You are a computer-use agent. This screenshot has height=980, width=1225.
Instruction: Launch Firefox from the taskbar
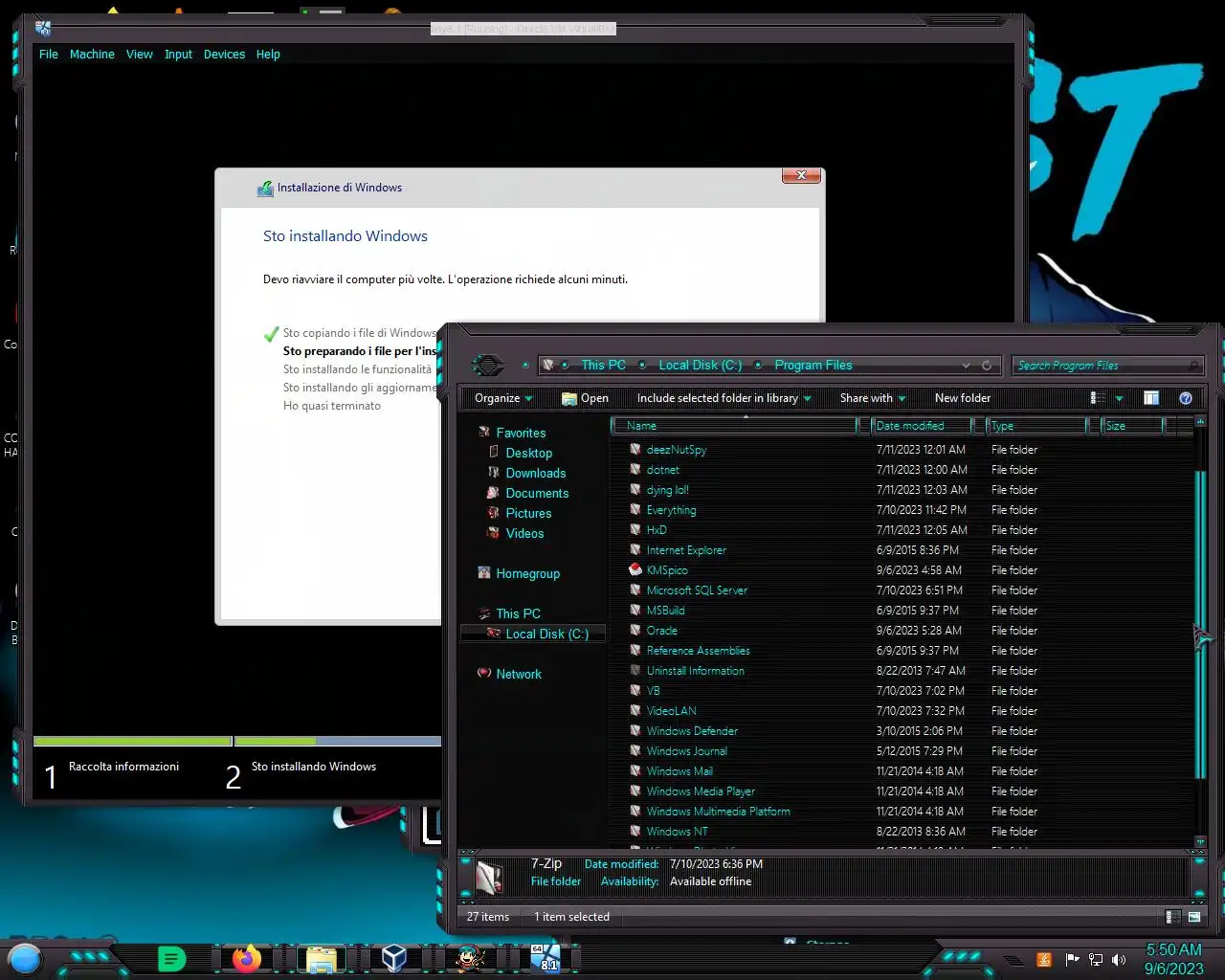pyautogui.click(x=247, y=958)
